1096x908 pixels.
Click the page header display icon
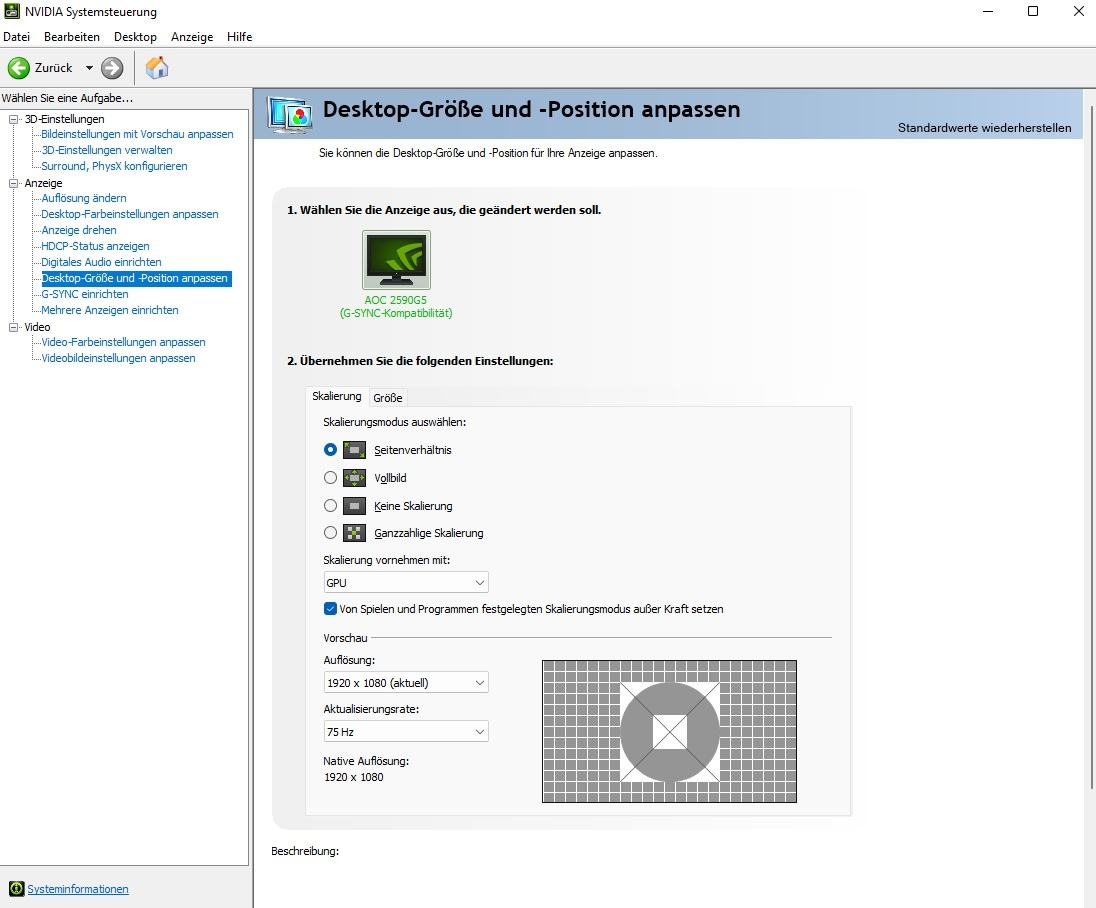(x=289, y=115)
